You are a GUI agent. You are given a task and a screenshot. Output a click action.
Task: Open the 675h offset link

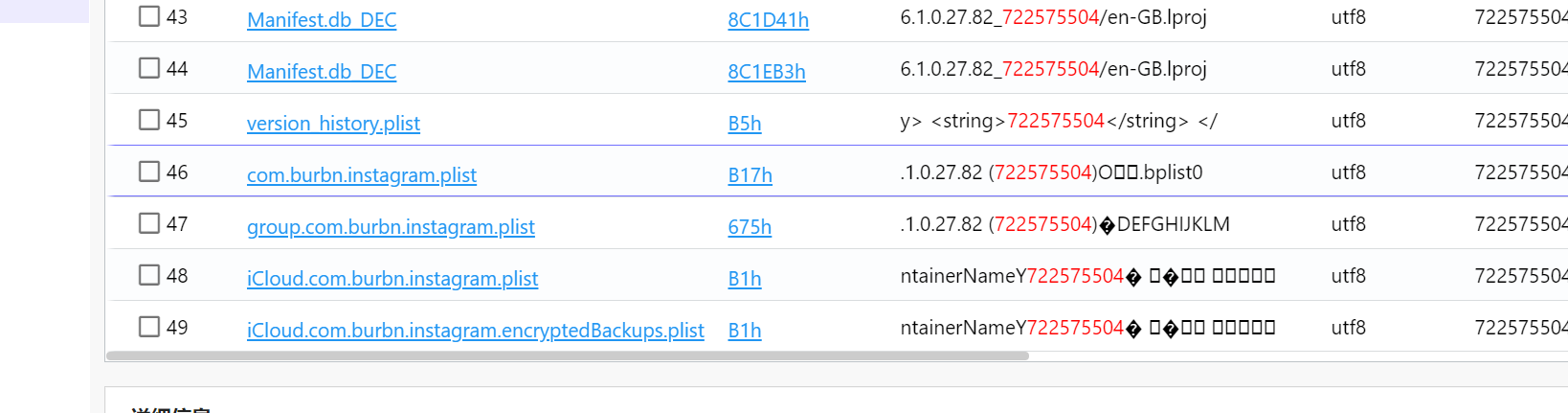[x=750, y=227]
